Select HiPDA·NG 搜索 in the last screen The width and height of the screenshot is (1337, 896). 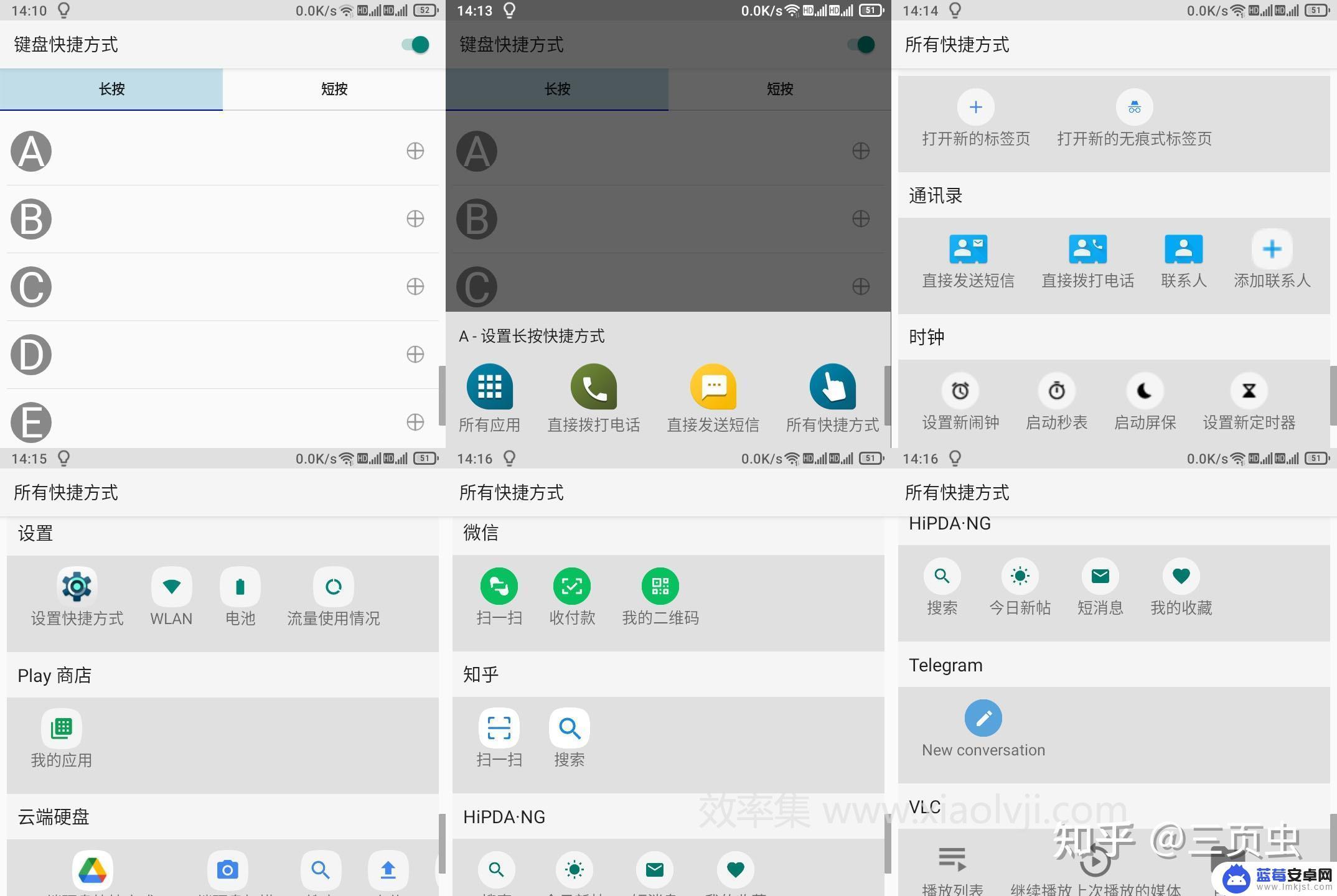point(942,587)
